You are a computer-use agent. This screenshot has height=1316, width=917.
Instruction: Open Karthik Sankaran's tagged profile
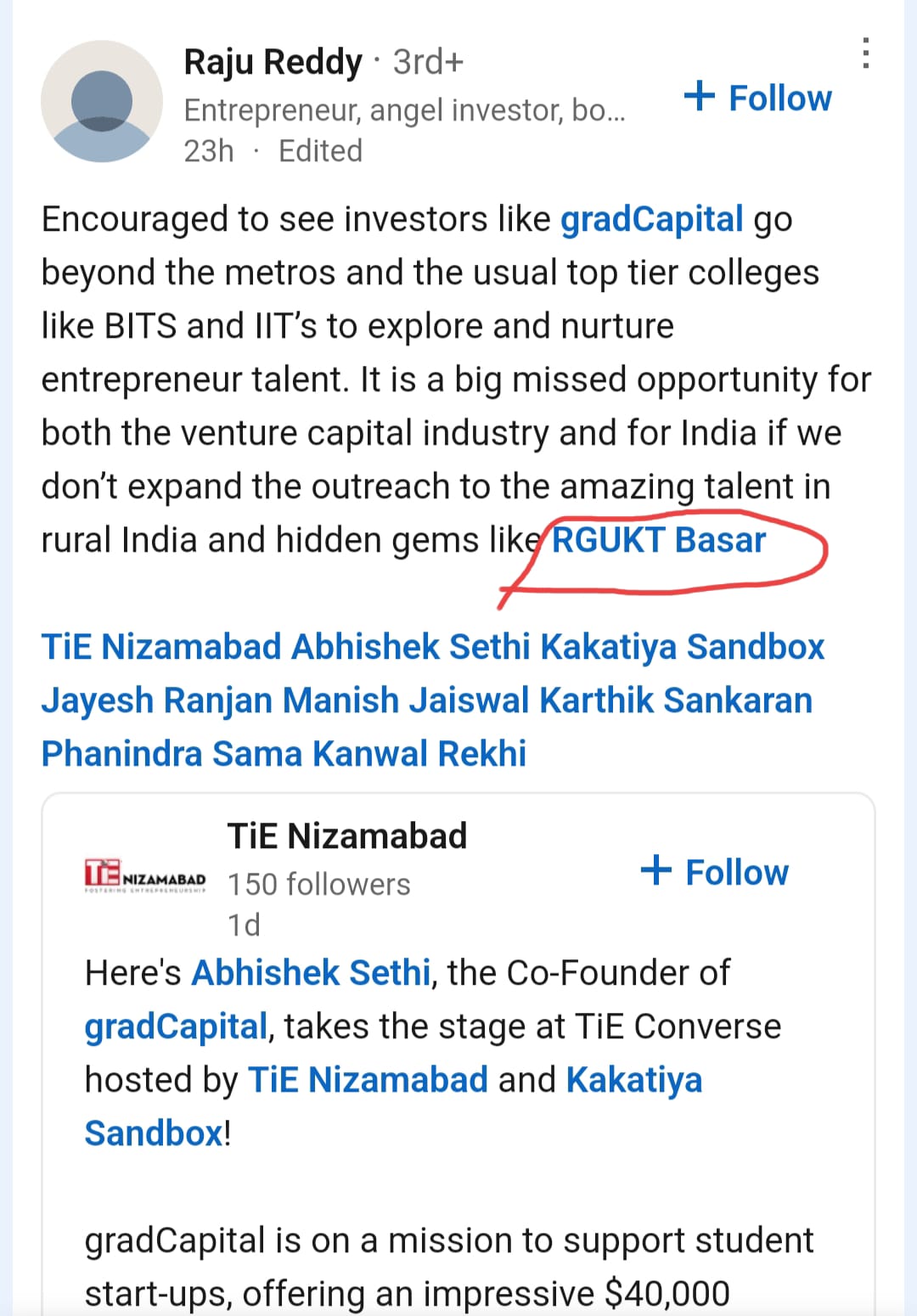pos(676,700)
